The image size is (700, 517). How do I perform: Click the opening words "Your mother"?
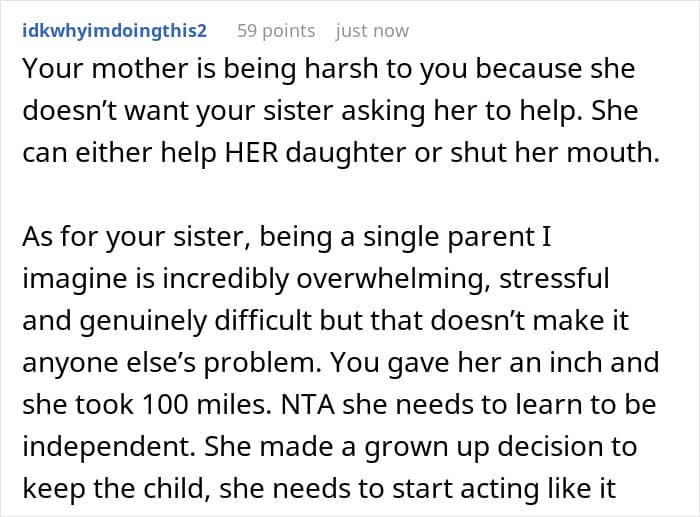pyautogui.click(x=84, y=69)
